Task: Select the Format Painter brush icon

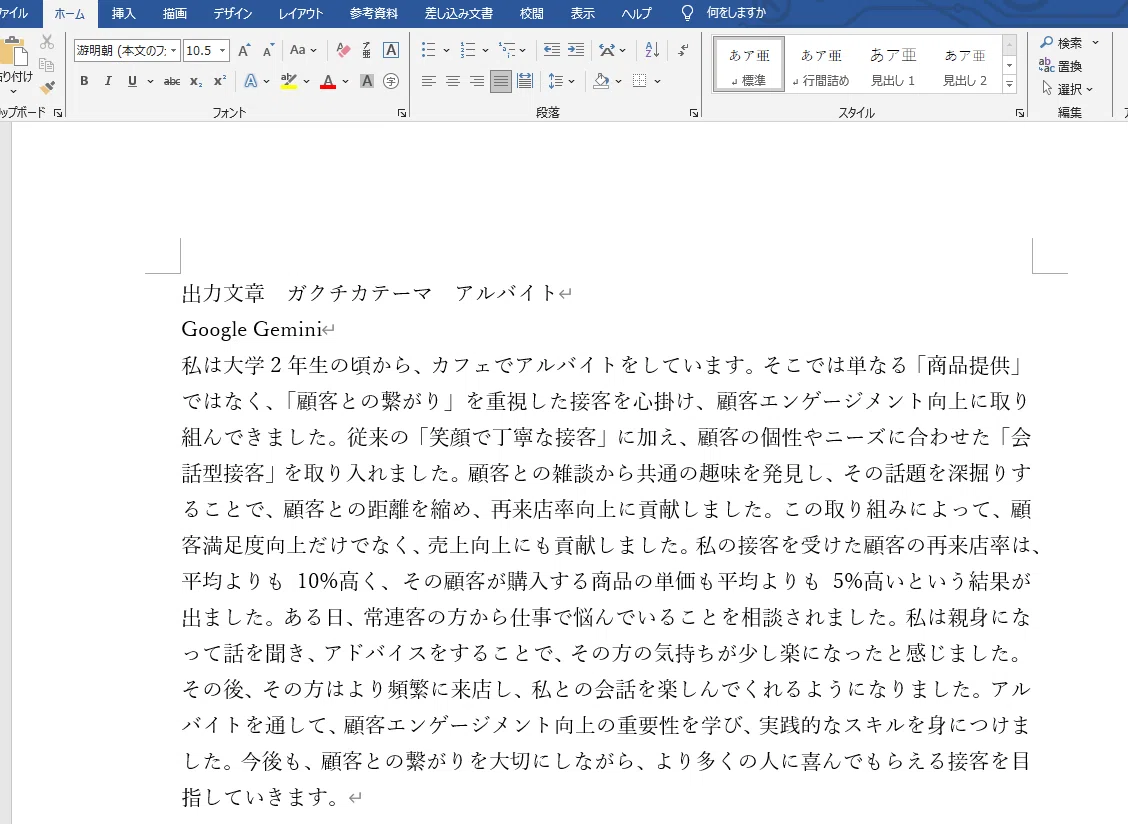Action: pyautogui.click(x=47, y=88)
